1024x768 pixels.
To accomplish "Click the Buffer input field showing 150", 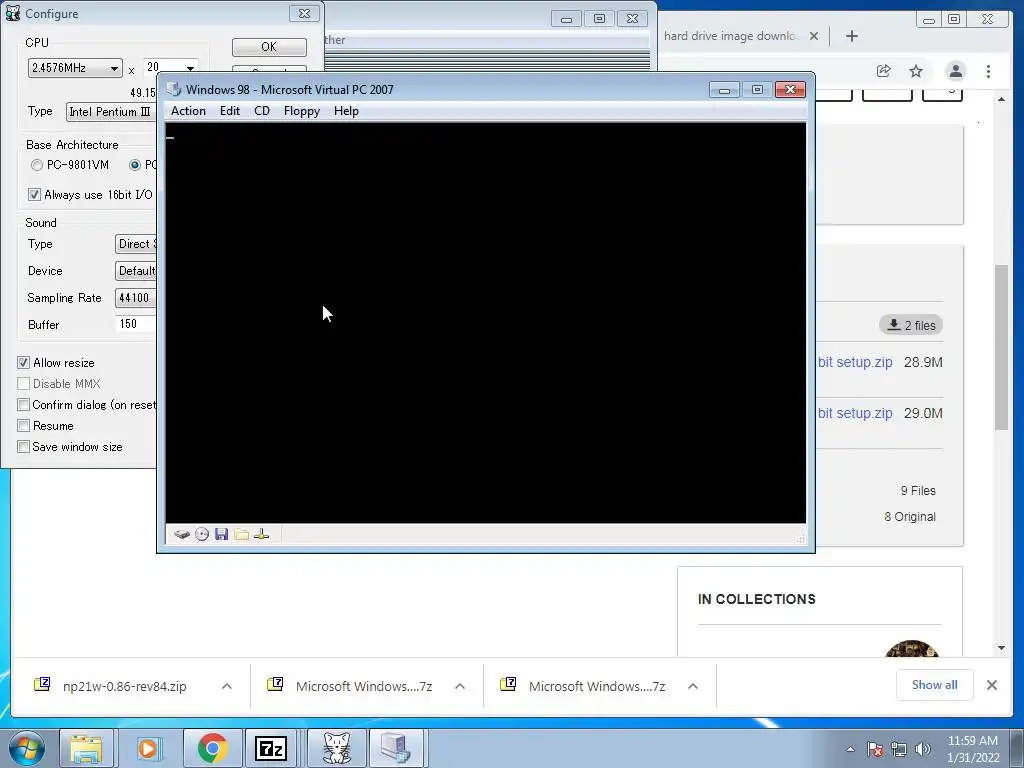I will pos(136,324).
